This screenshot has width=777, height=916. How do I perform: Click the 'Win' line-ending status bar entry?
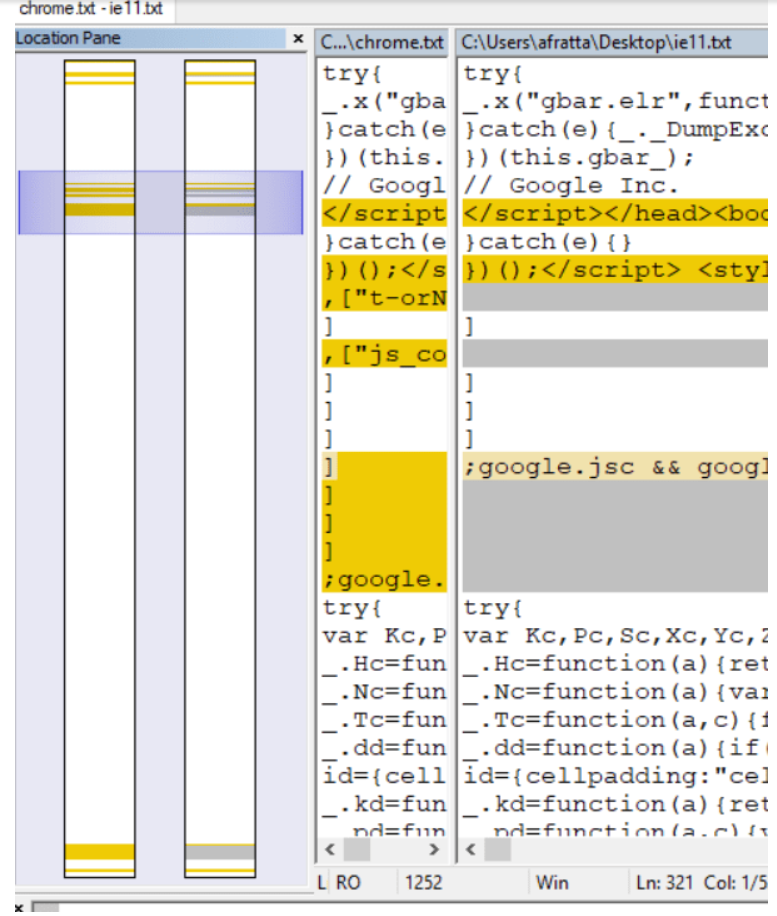coord(552,882)
